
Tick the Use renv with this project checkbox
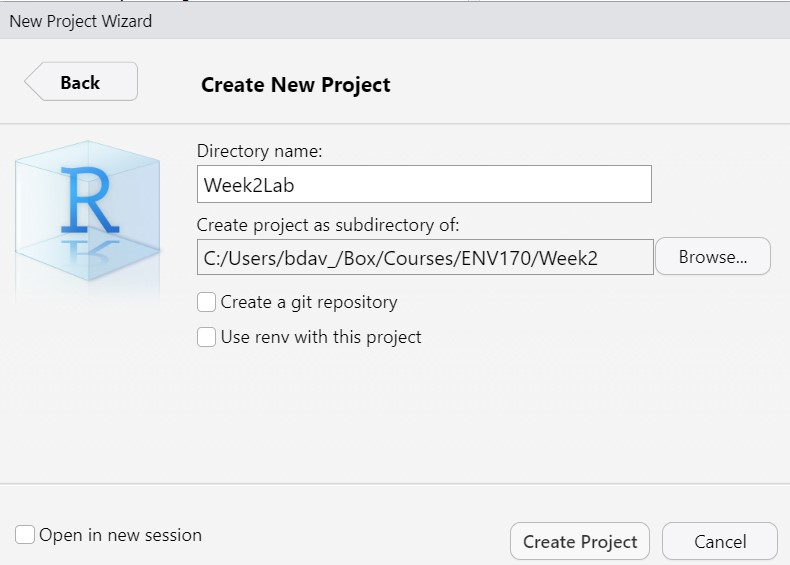click(207, 337)
